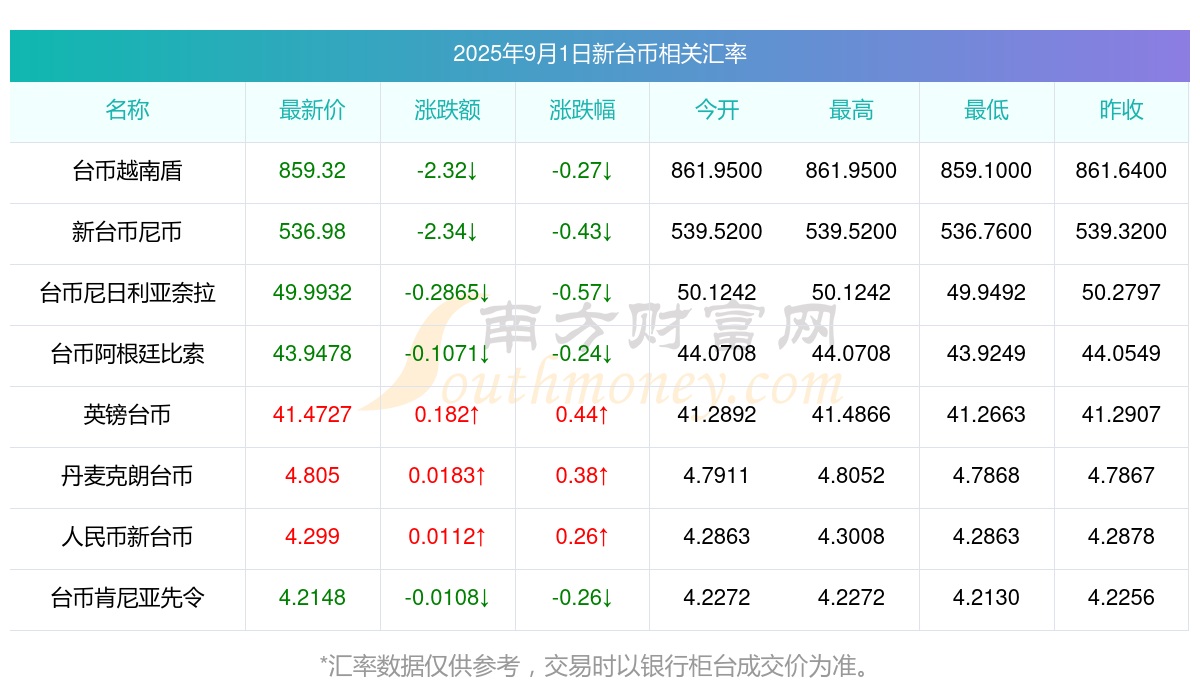Click the change amount -0.1071↓
The height and width of the screenshot is (698, 1200).
[447, 354]
